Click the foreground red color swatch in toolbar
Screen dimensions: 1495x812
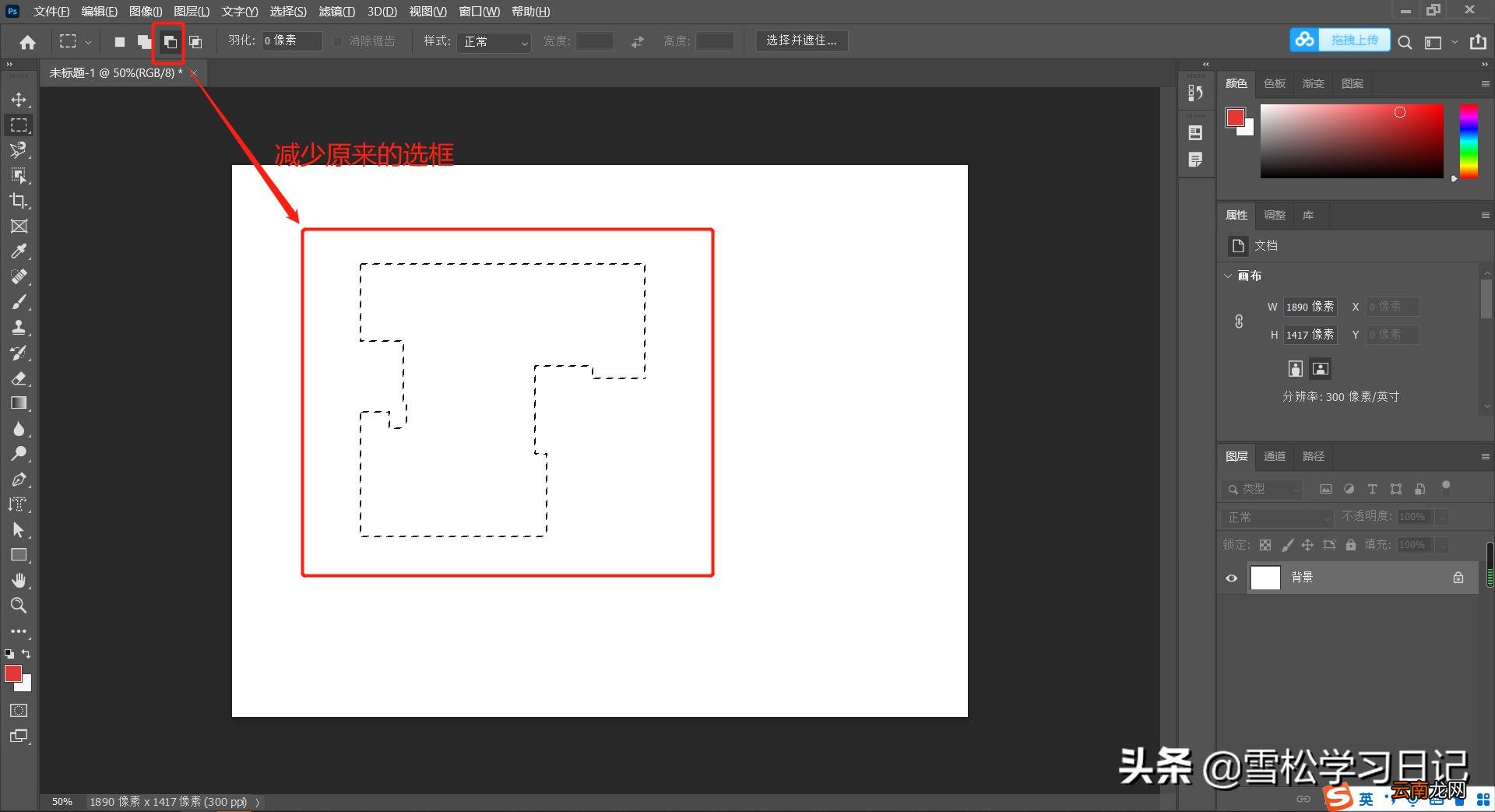[x=14, y=674]
